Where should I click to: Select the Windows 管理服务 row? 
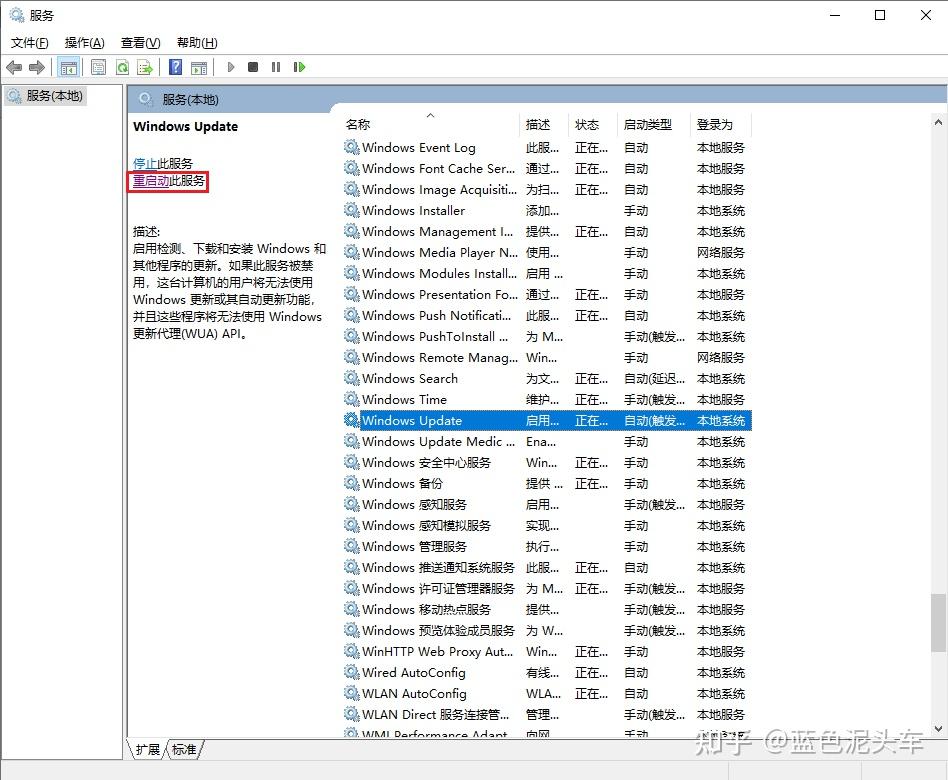point(547,547)
